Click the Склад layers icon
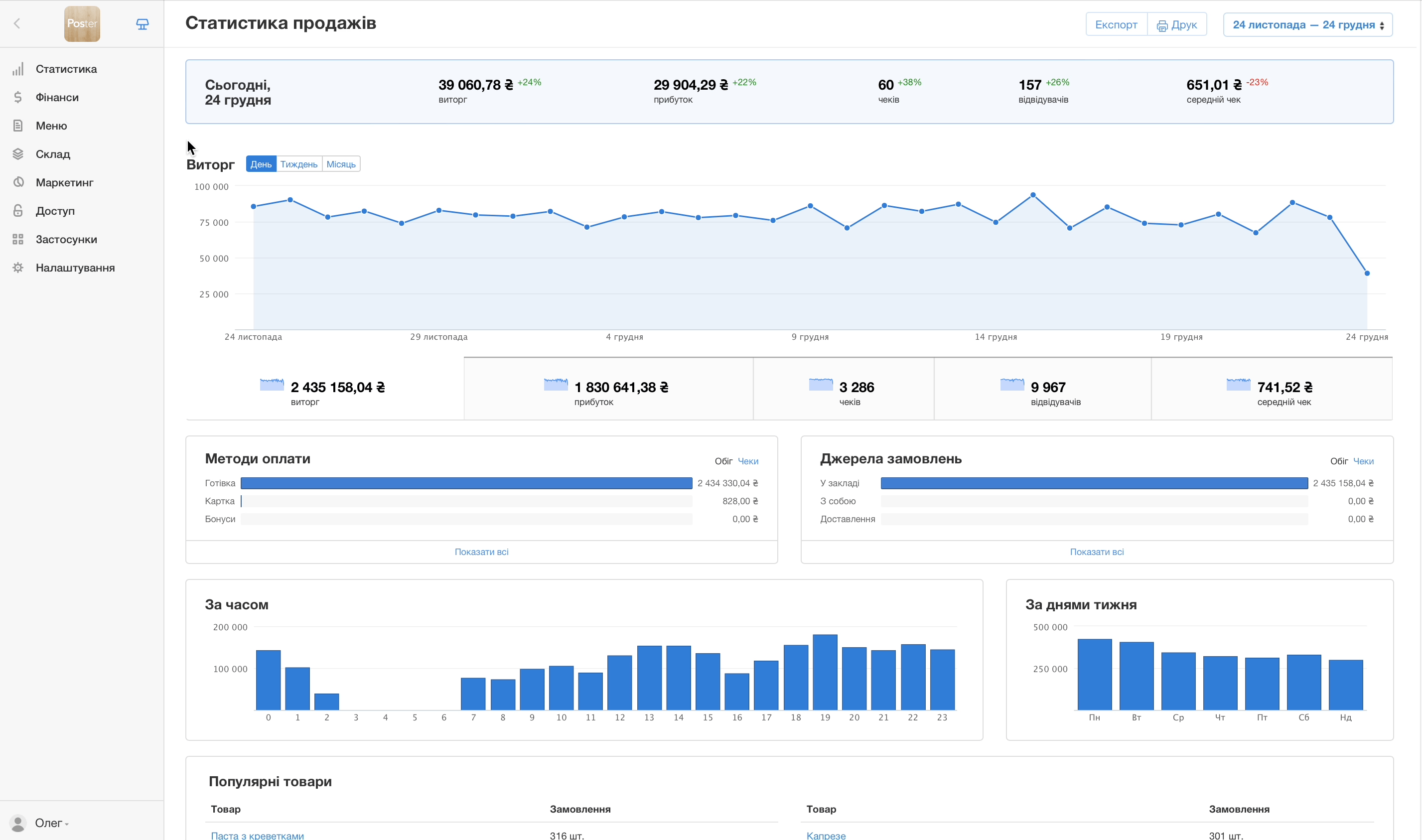 pos(18,154)
